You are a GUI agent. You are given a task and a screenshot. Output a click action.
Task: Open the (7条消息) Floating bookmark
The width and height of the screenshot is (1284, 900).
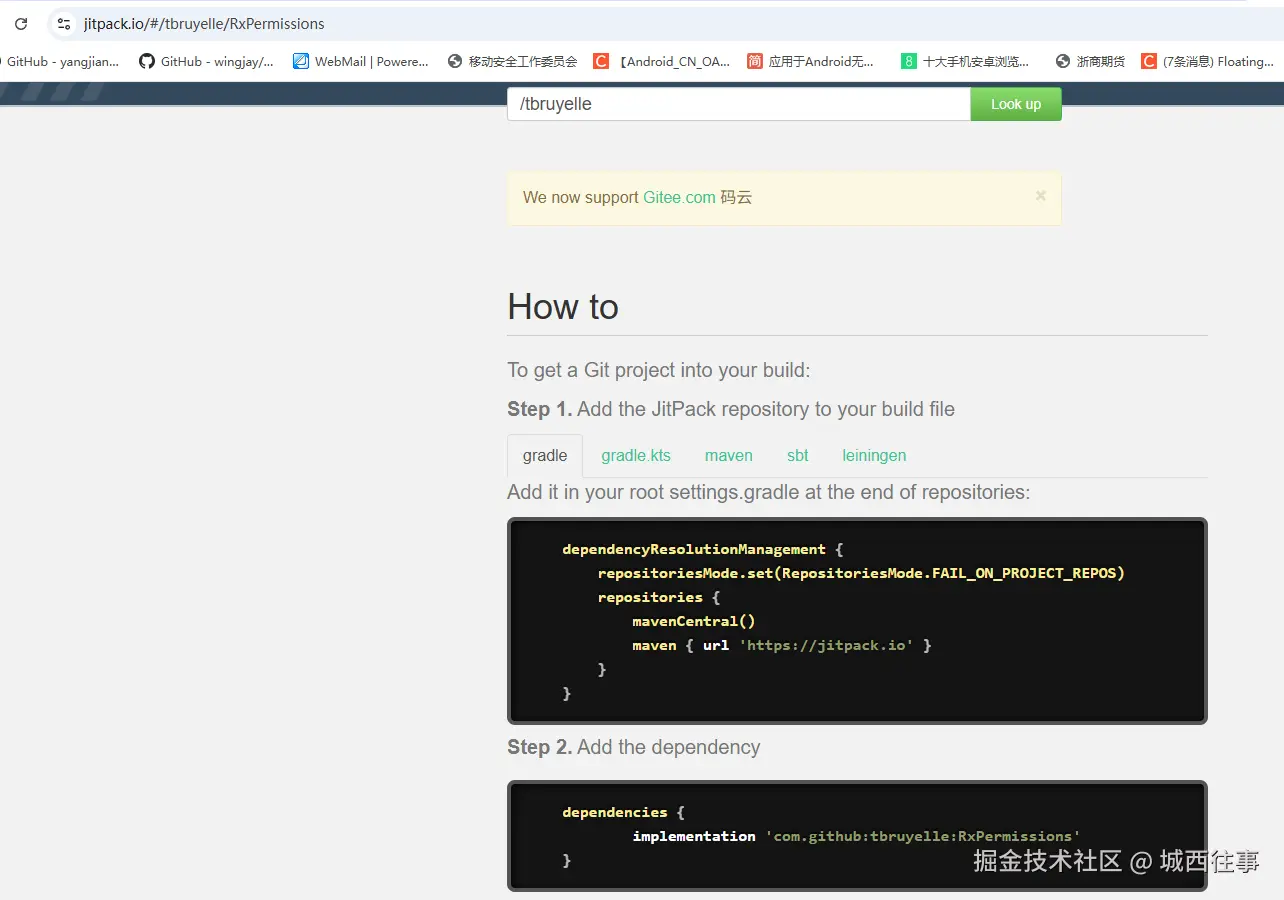[x=1208, y=61]
